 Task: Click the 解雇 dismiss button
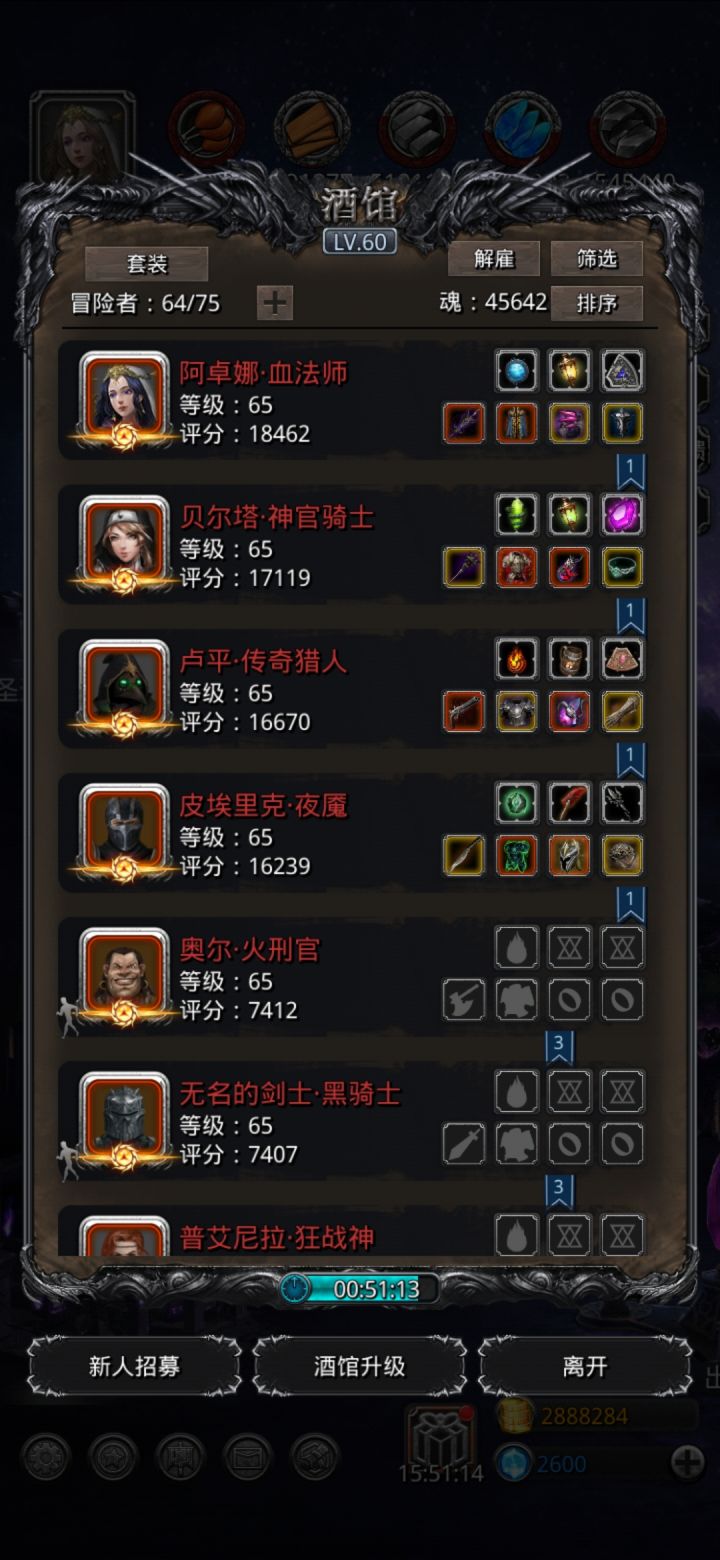(494, 259)
